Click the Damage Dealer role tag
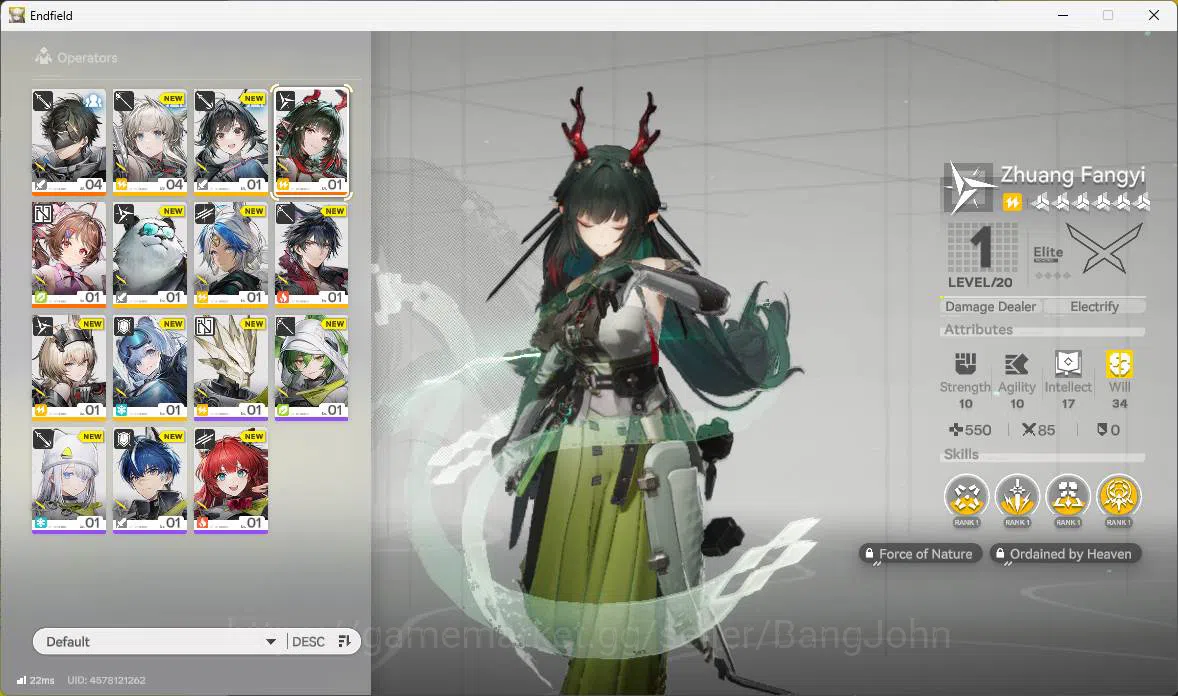Screen dimensions: 1178x696 pyautogui.click(x=990, y=307)
